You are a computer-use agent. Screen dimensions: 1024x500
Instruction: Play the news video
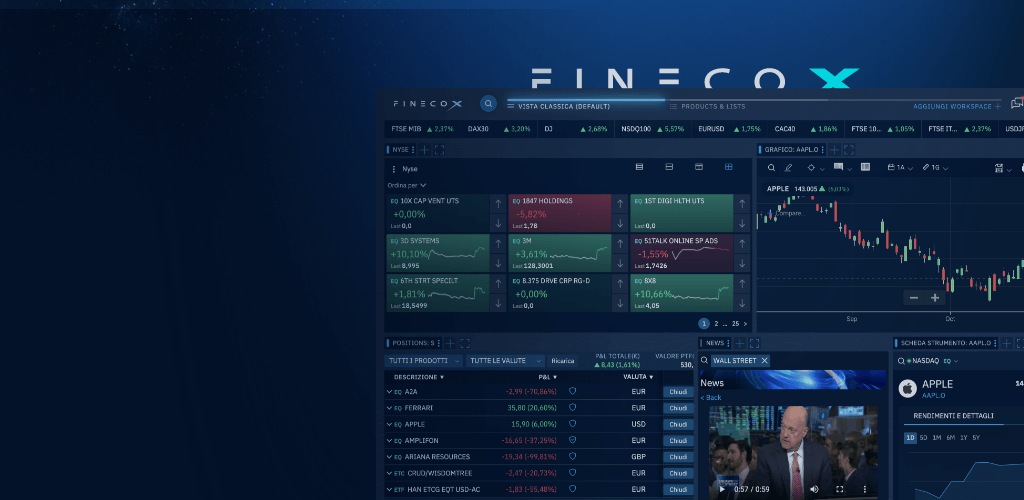(722, 489)
